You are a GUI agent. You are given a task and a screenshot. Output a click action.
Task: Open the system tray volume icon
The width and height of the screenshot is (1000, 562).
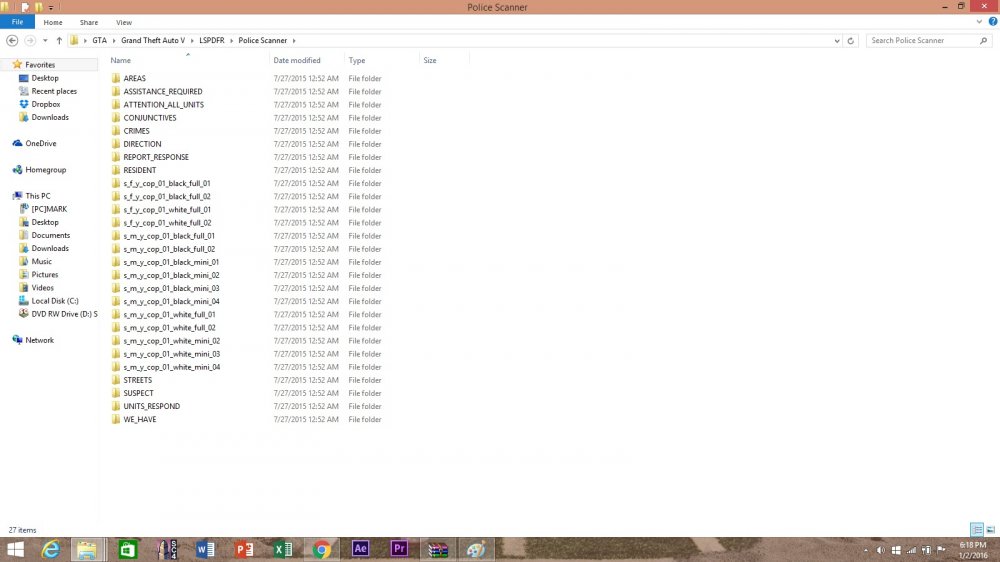[x=881, y=550]
